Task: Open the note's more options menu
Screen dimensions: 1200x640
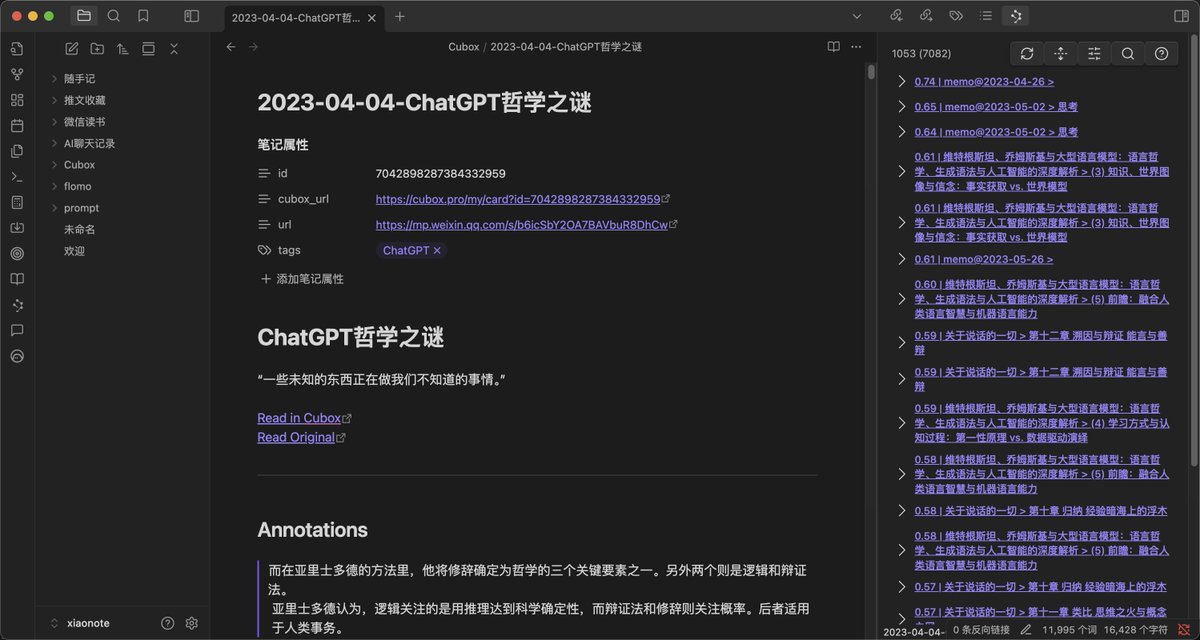Action: (856, 46)
